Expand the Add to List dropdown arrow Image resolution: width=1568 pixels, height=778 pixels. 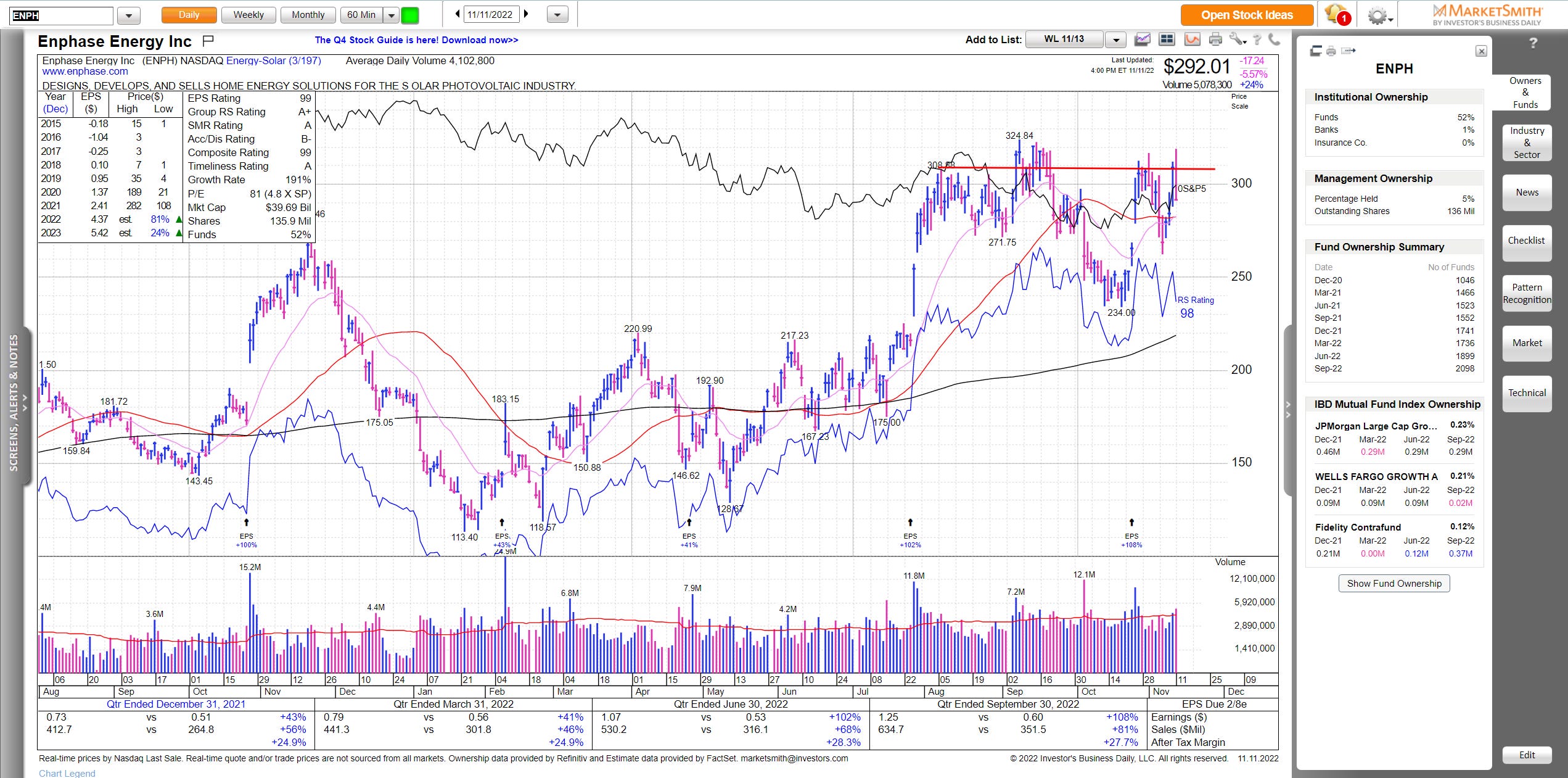click(1115, 40)
